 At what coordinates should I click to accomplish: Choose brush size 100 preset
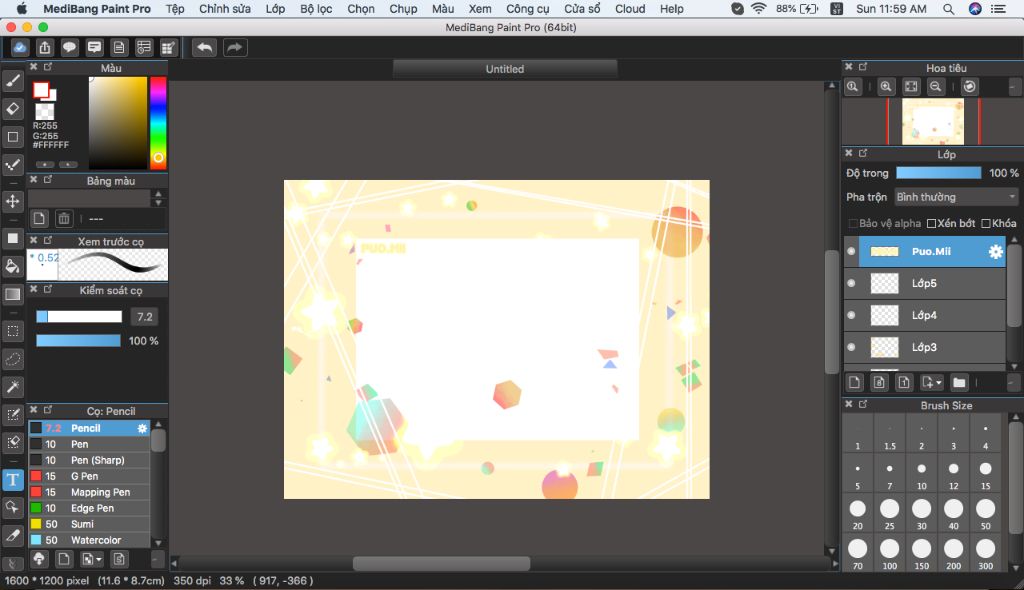click(889, 554)
